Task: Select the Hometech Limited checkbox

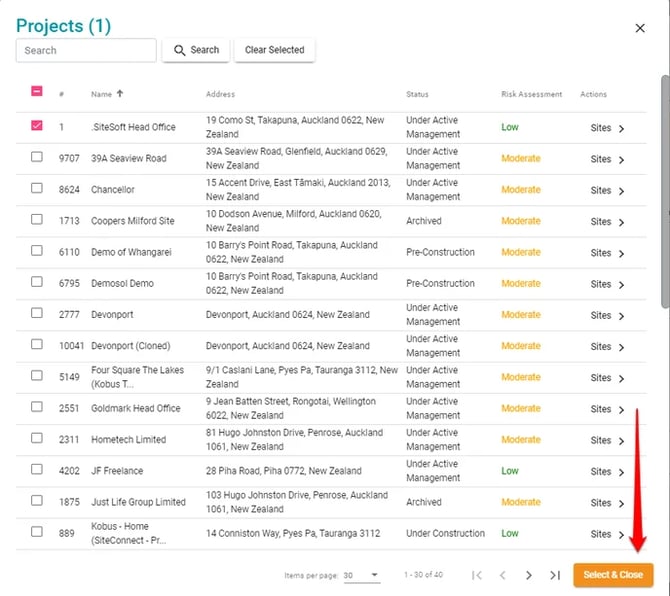Action: (37, 438)
